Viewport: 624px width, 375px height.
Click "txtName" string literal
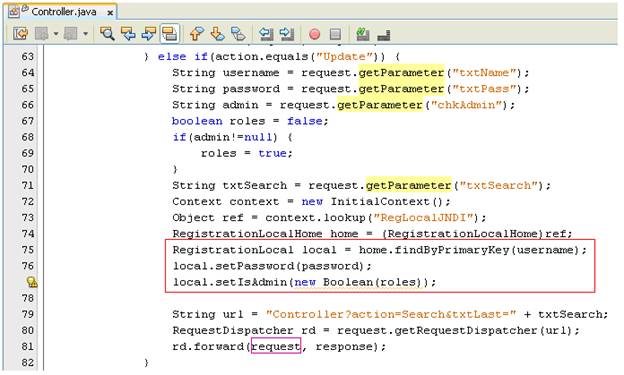click(x=484, y=73)
